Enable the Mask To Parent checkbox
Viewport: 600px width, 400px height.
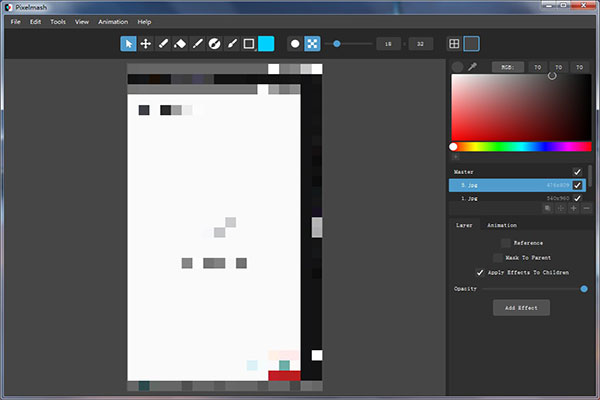497,258
